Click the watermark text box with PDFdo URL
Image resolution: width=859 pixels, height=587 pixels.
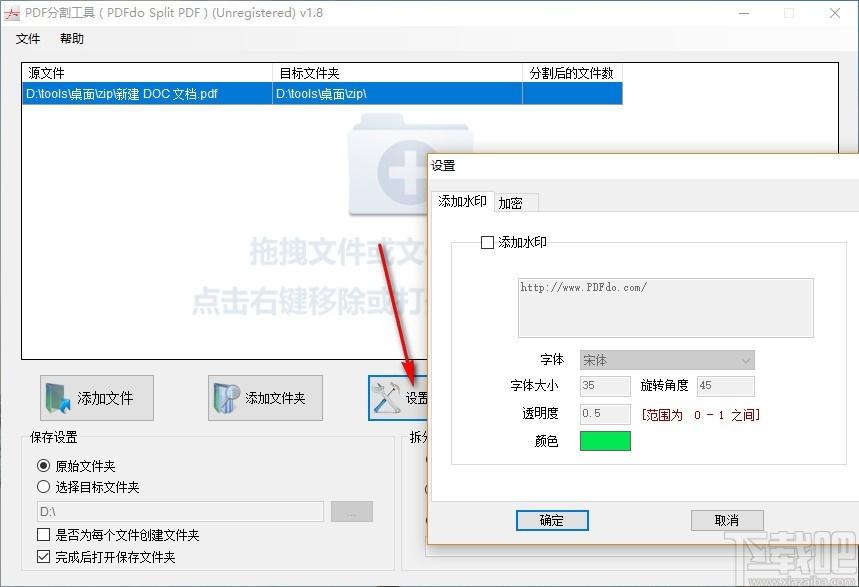[x=665, y=307]
